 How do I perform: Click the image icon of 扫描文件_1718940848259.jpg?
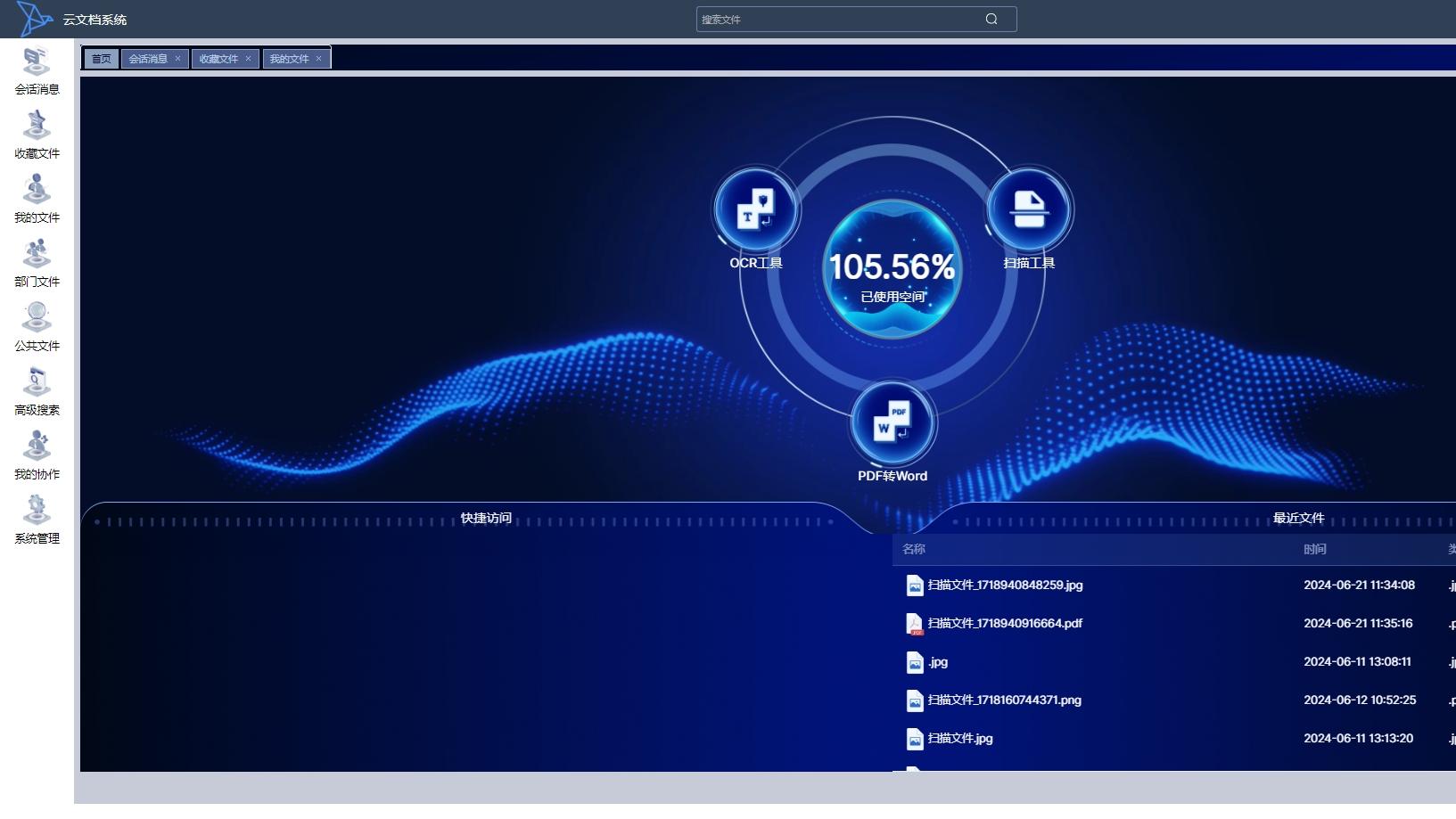915,586
